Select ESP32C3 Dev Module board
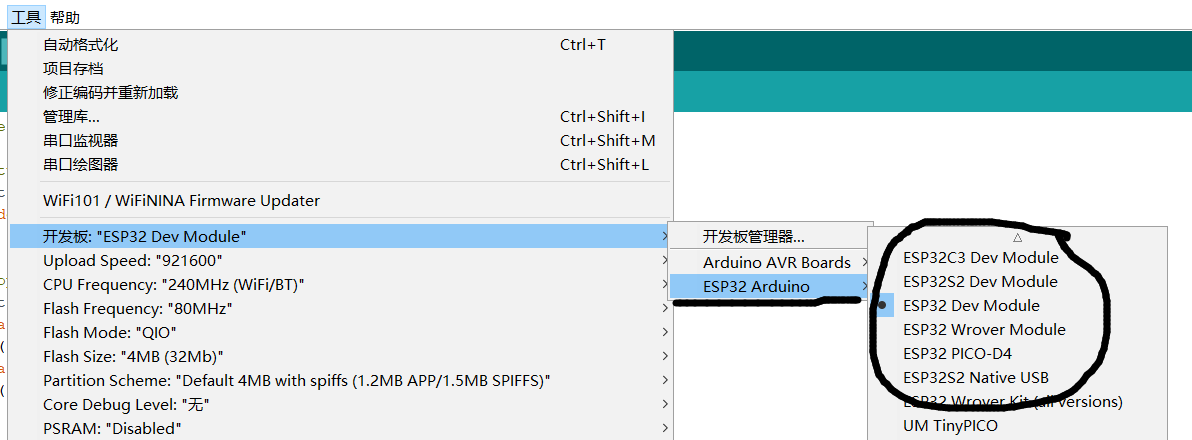Viewport: 1192px width, 440px height. (x=1018, y=258)
